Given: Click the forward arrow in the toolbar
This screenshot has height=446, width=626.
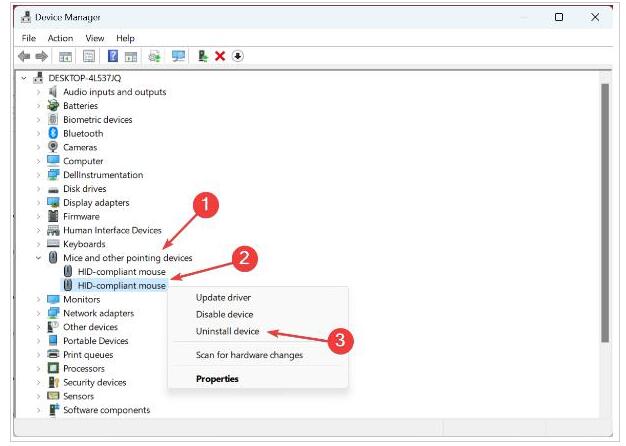Looking at the screenshot, I should (42, 56).
